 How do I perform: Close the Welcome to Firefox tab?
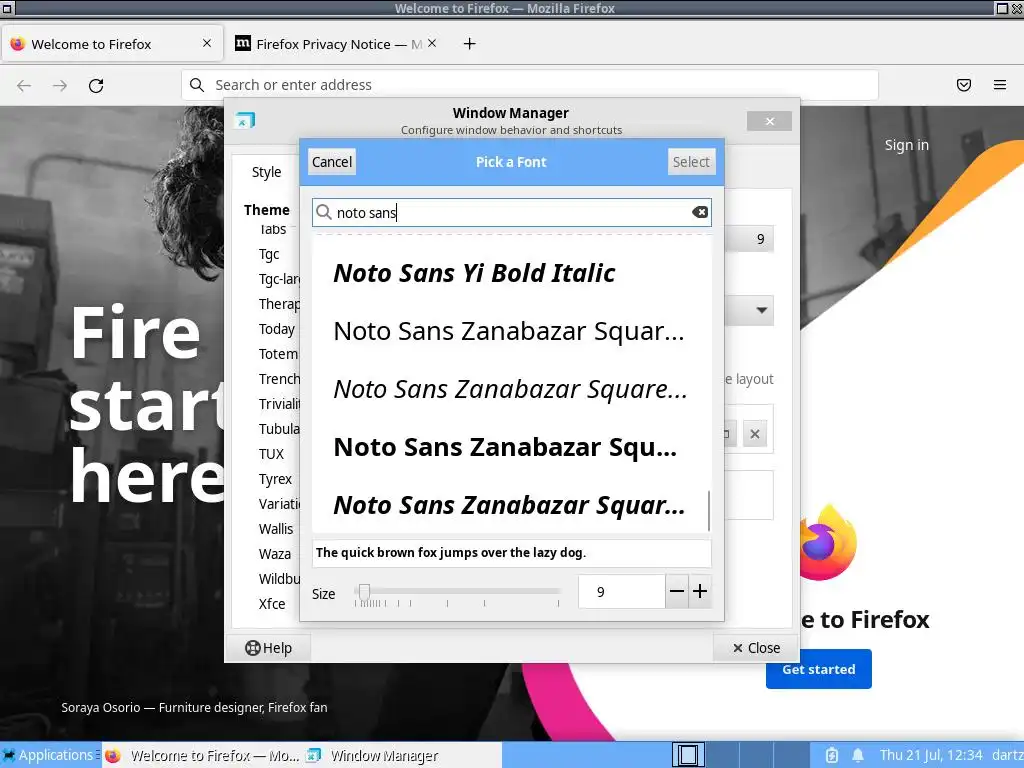(x=207, y=43)
